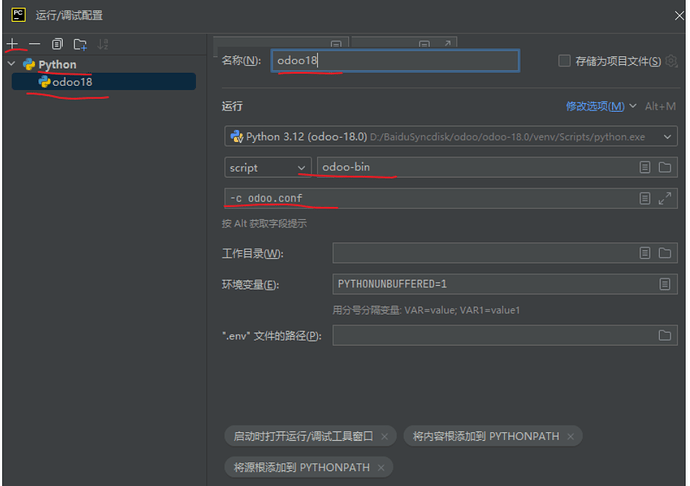Click the PyCharm logo in title bar
This screenshot has width=690, height=486.
click(x=18, y=15)
